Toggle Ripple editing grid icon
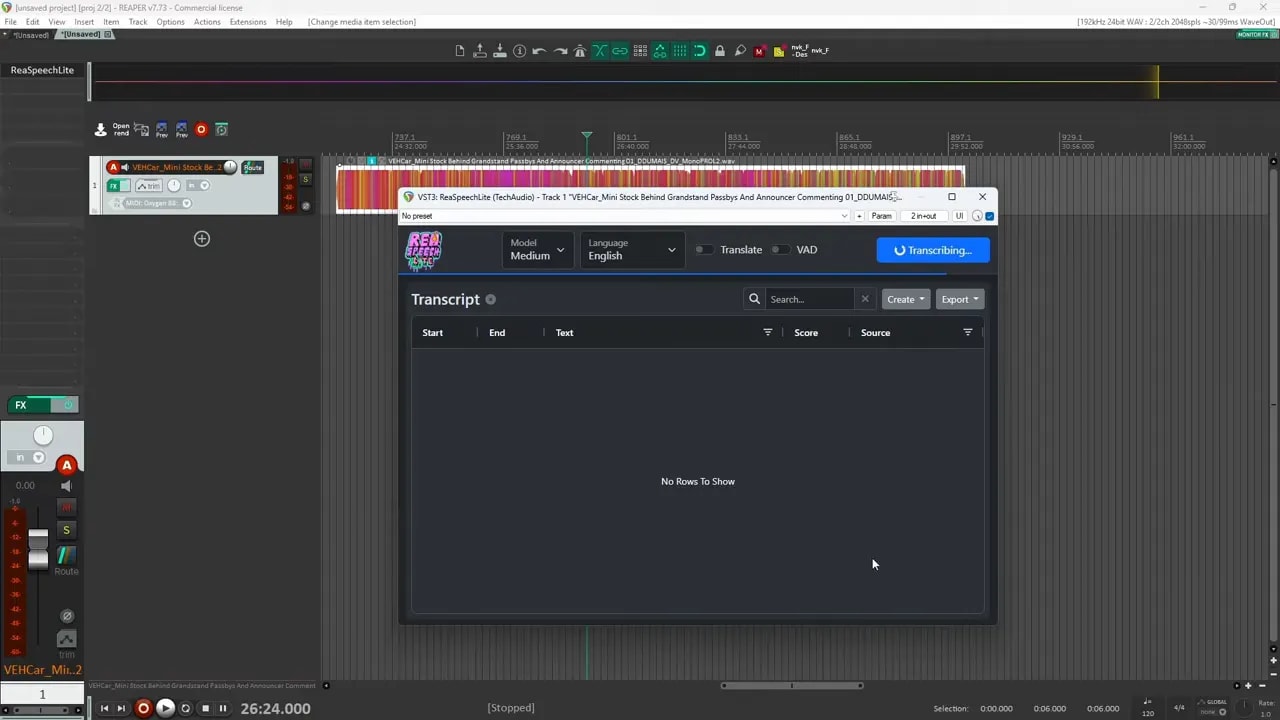 [x=640, y=51]
